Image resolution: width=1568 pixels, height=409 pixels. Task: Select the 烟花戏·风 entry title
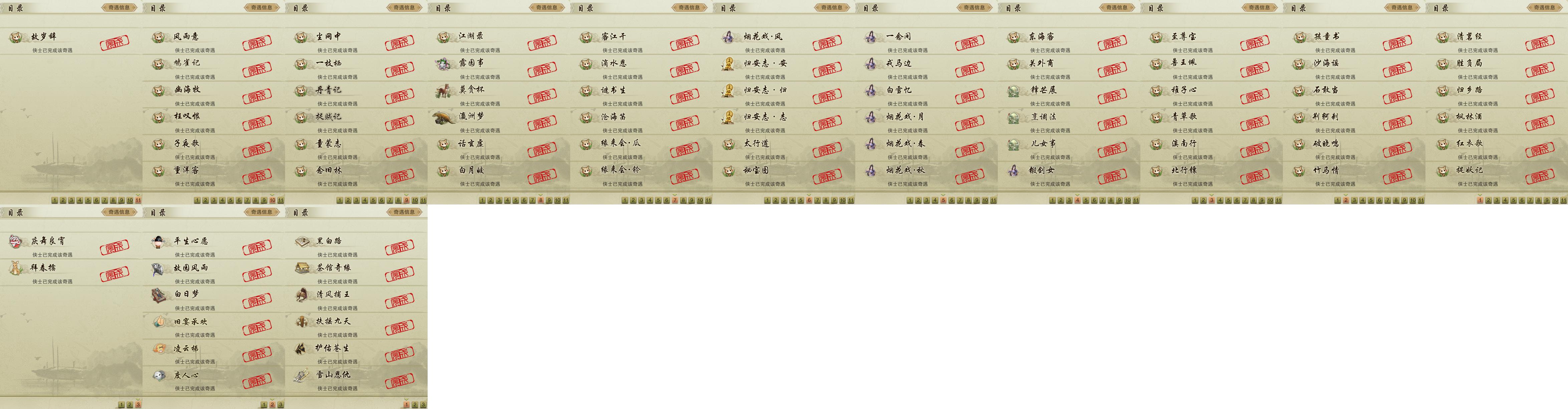763,36
